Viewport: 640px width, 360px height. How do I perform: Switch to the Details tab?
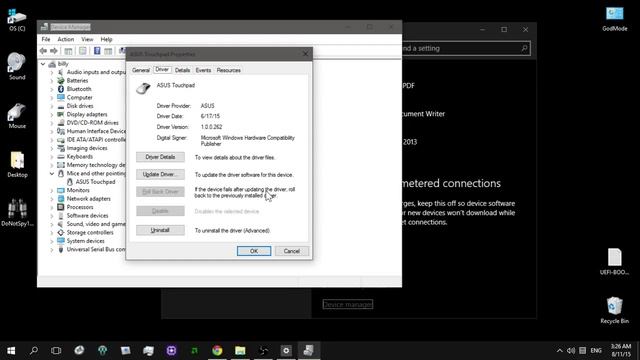click(x=182, y=70)
